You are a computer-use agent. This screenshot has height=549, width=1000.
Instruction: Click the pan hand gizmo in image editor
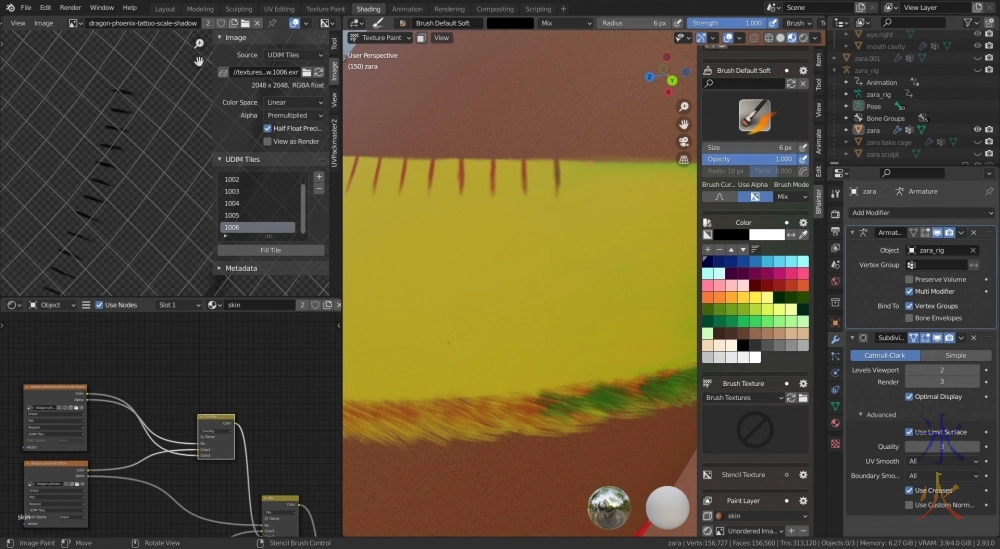pos(199,61)
